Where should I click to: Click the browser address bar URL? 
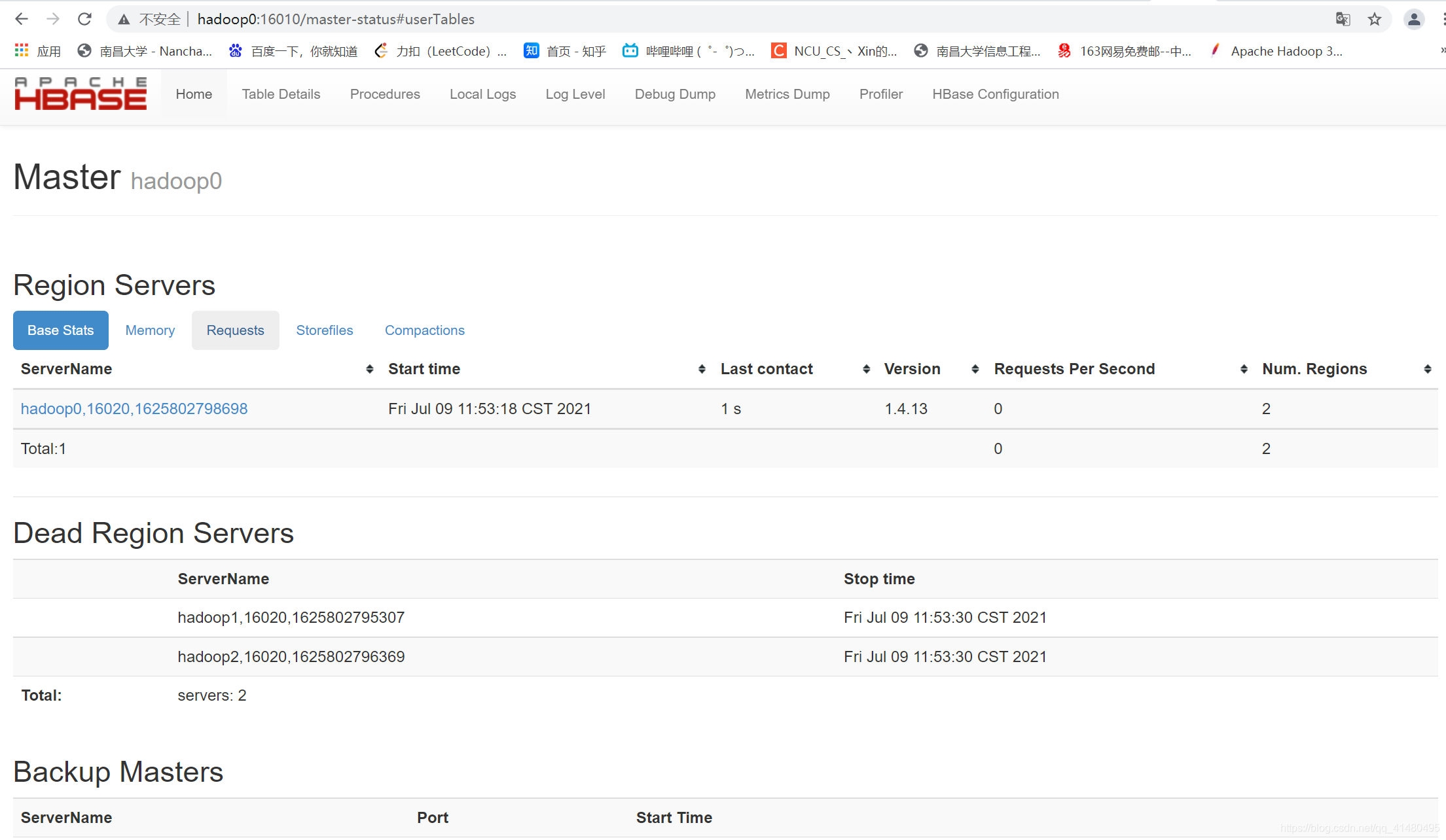pyautogui.click(x=336, y=19)
